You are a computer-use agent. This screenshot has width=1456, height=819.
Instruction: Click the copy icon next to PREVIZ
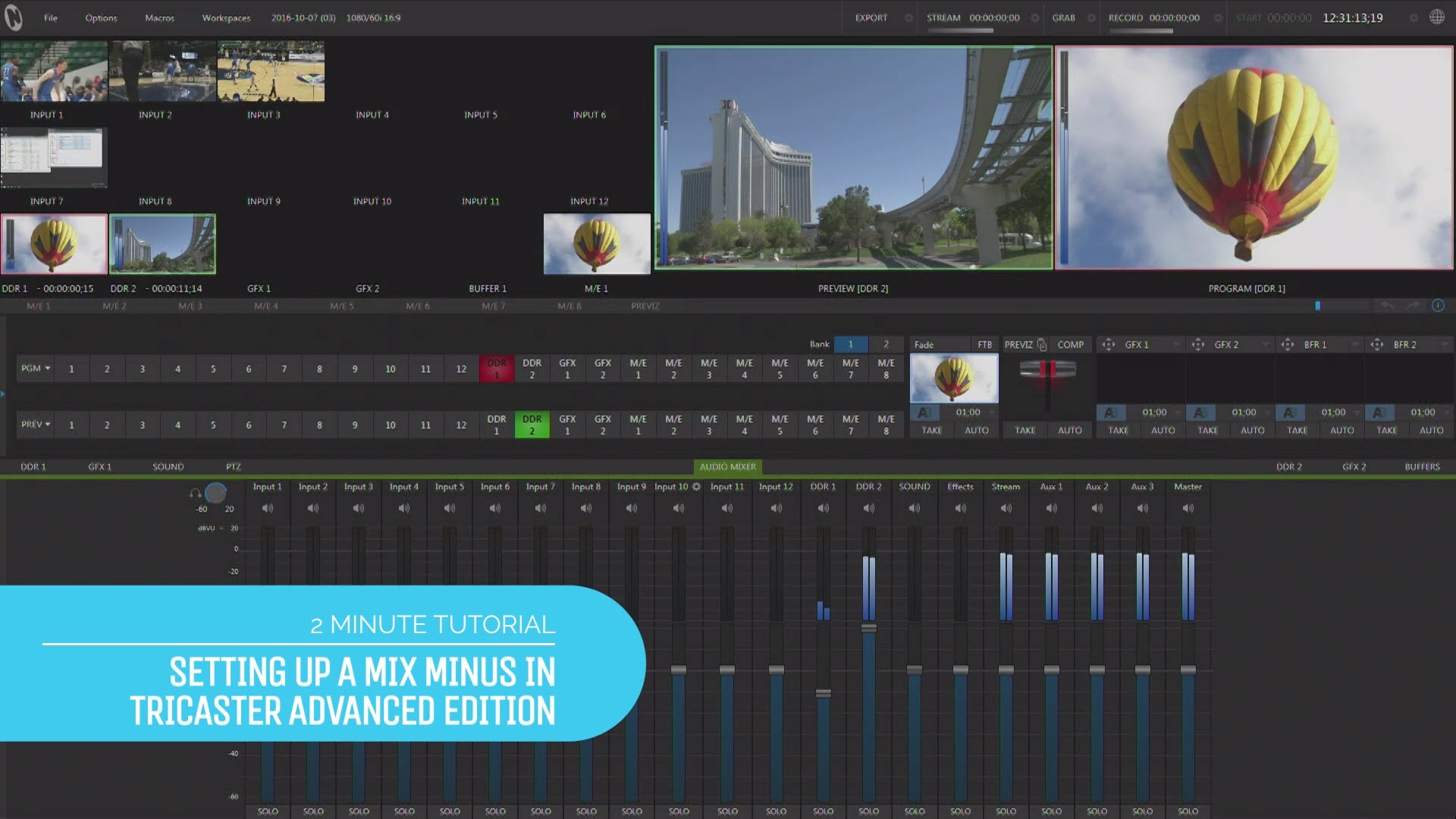tap(1042, 344)
